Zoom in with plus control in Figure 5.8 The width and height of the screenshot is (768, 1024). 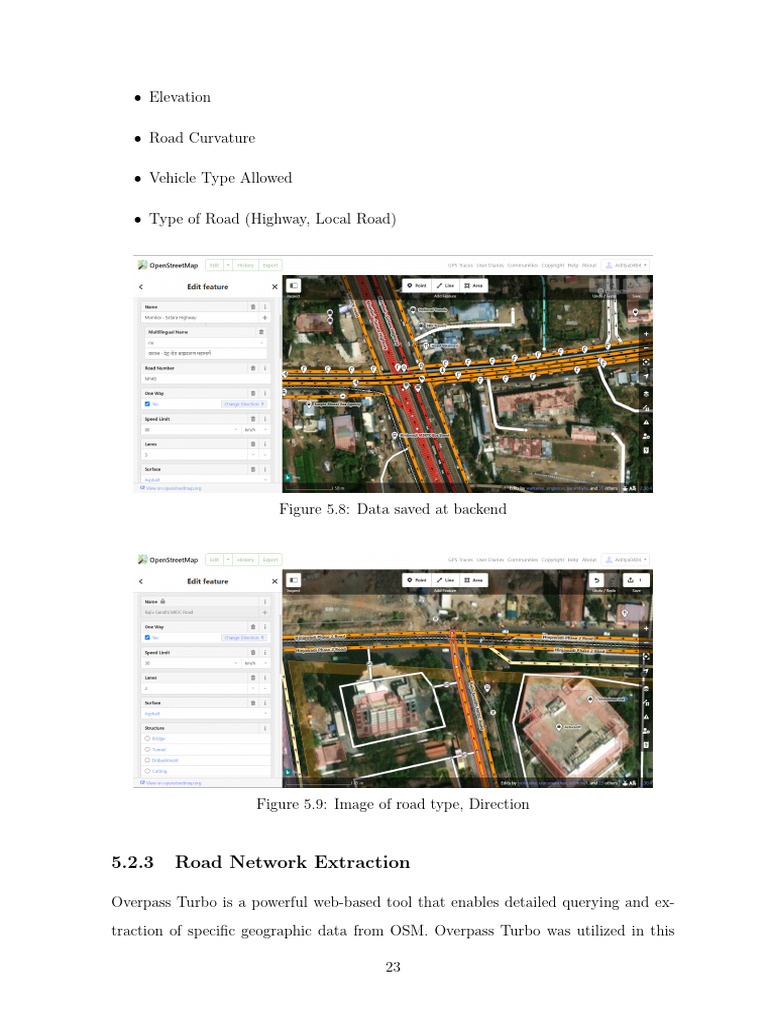click(x=646, y=334)
